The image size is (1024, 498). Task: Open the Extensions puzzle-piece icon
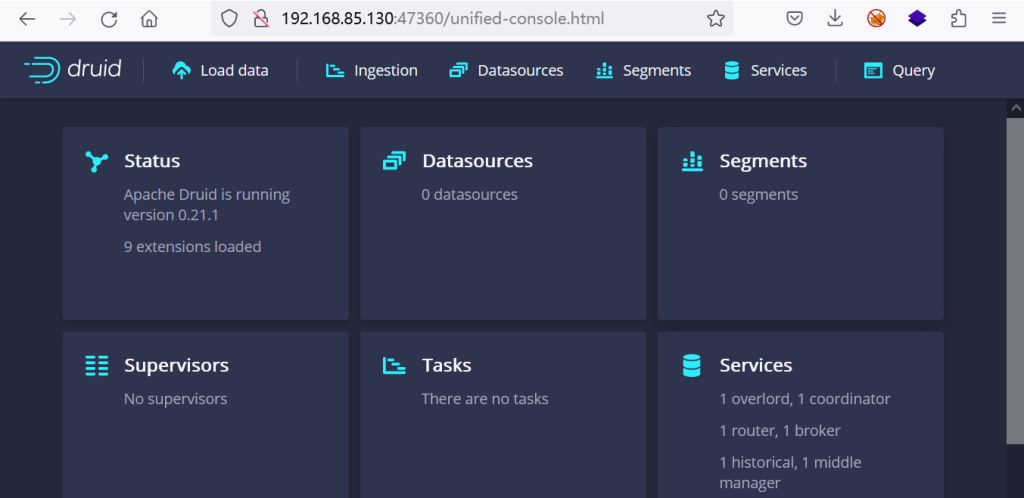point(958,19)
